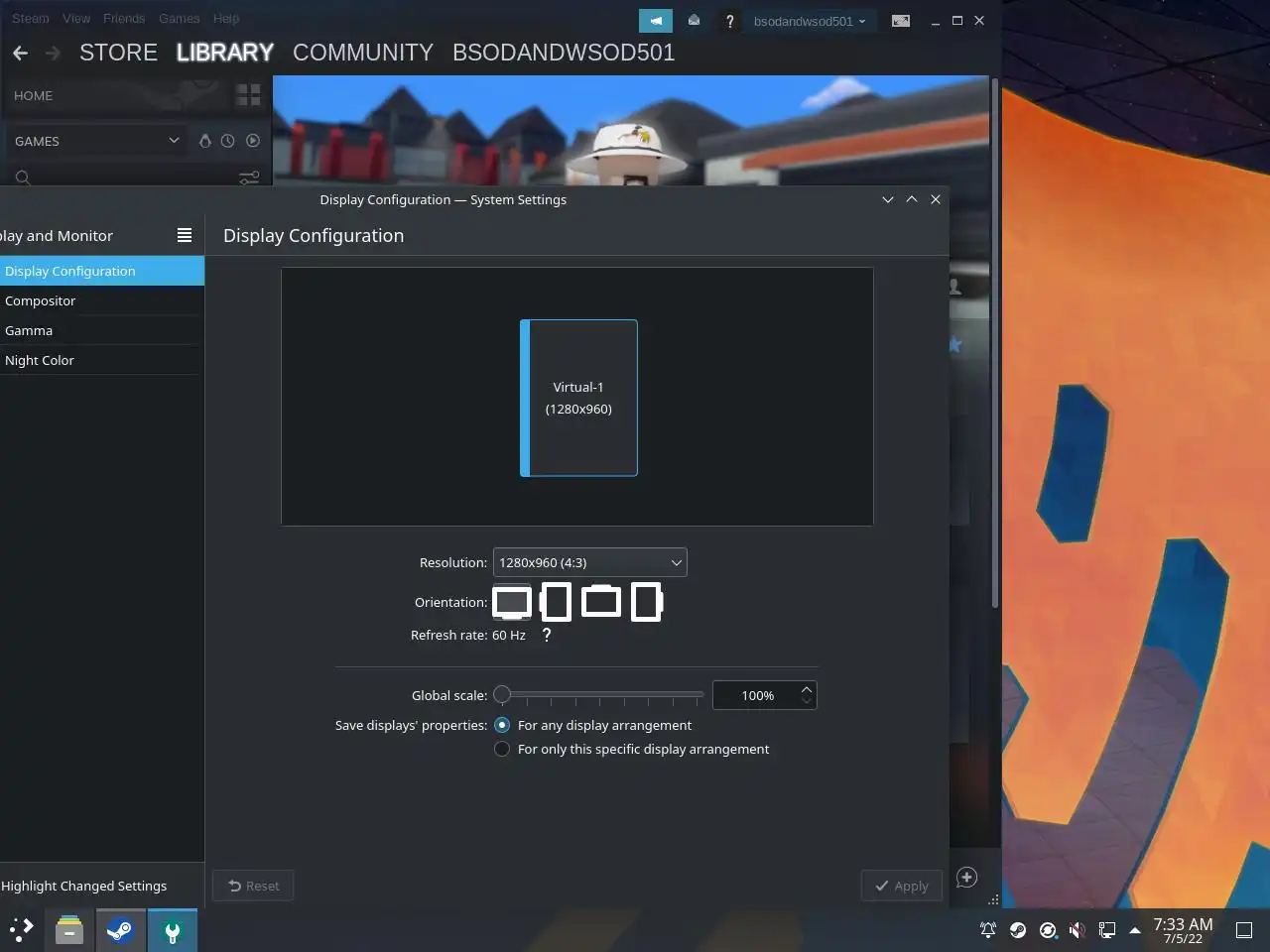This screenshot has height=952, width=1270.
Task: Expand hidden system tray icons arrow
Action: pyautogui.click(x=1135, y=930)
